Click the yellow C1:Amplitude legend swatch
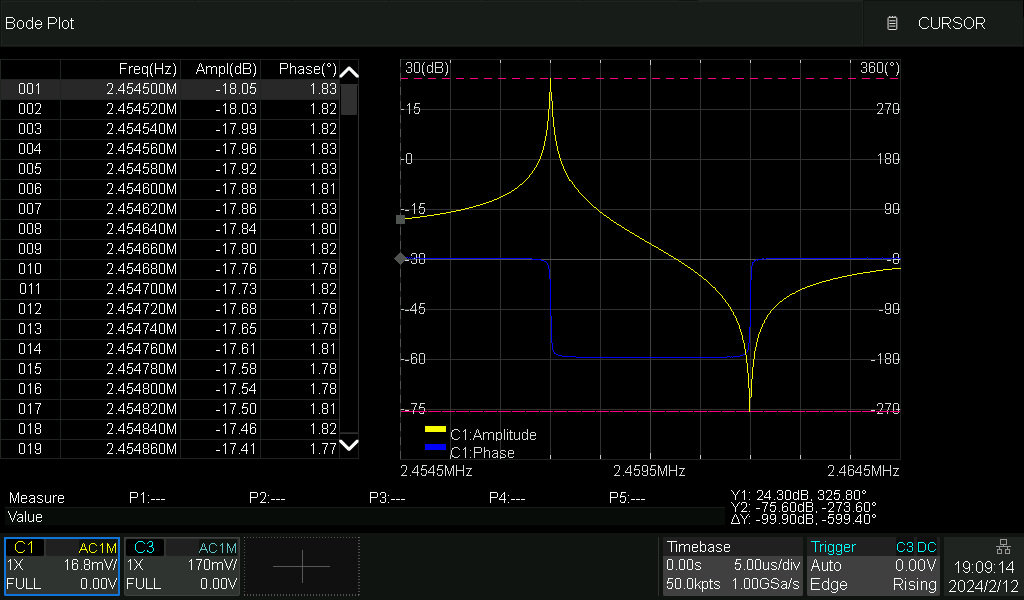Image resolution: width=1024 pixels, height=600 pixels. (435, 430)
